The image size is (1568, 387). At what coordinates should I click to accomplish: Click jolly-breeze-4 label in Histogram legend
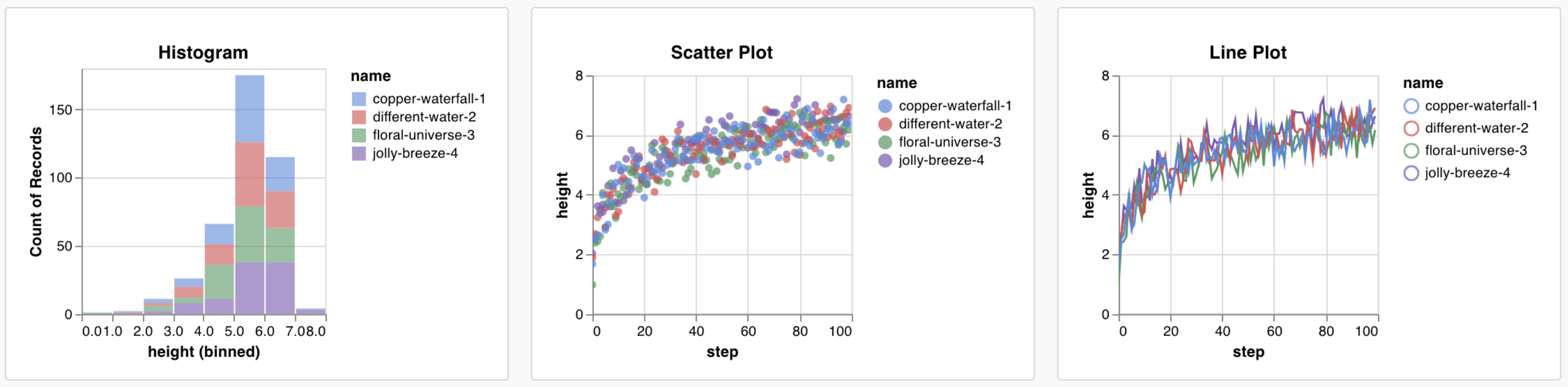point(415,154)
